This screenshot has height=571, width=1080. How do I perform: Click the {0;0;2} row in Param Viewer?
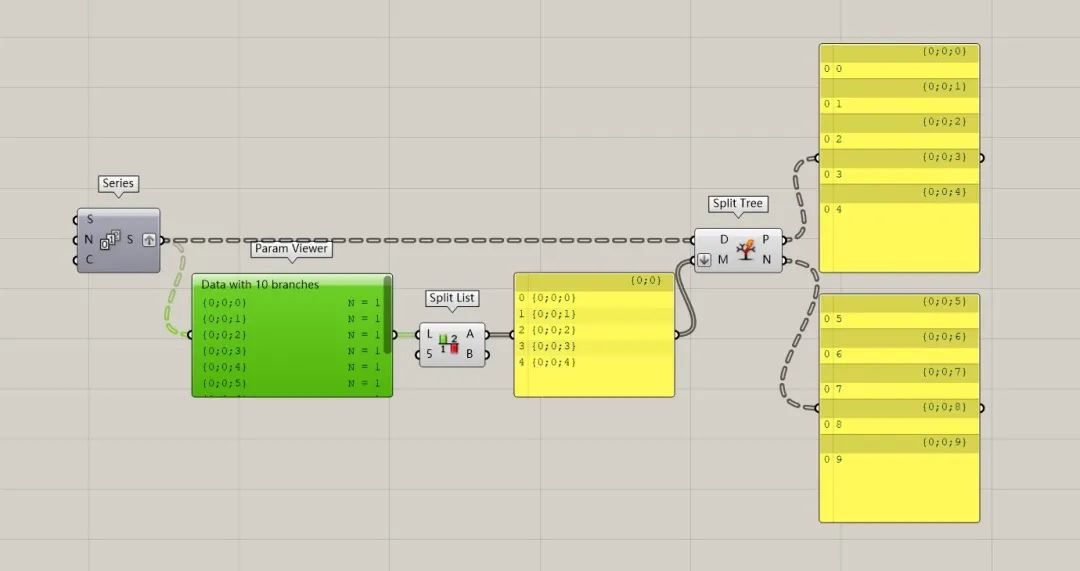[x=291, y=335]
